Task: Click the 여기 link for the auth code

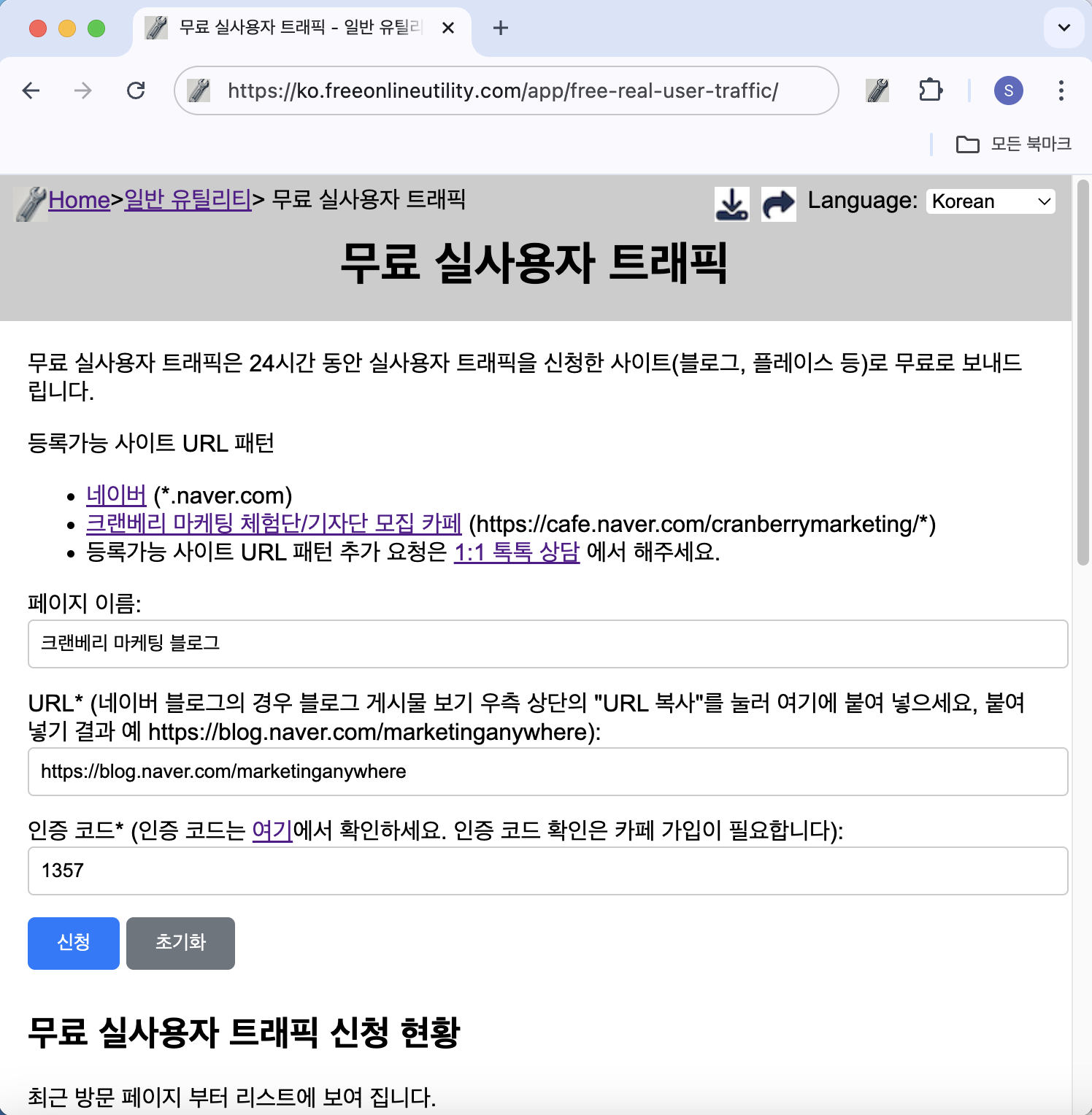Action: tap(272, 830)
